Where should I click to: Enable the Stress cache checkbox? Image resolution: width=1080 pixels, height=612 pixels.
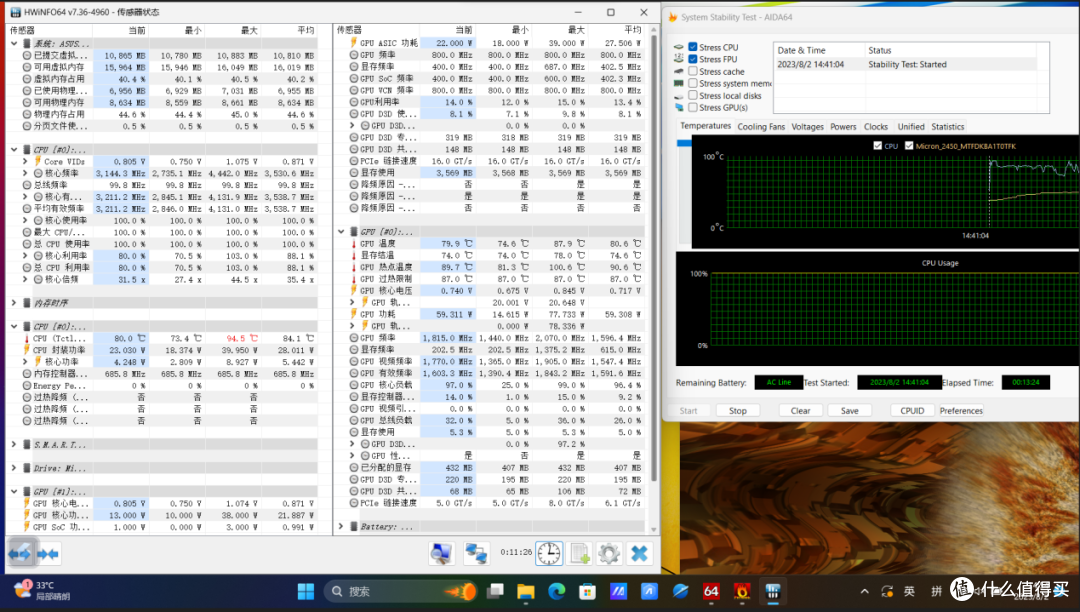pos(693,71)
